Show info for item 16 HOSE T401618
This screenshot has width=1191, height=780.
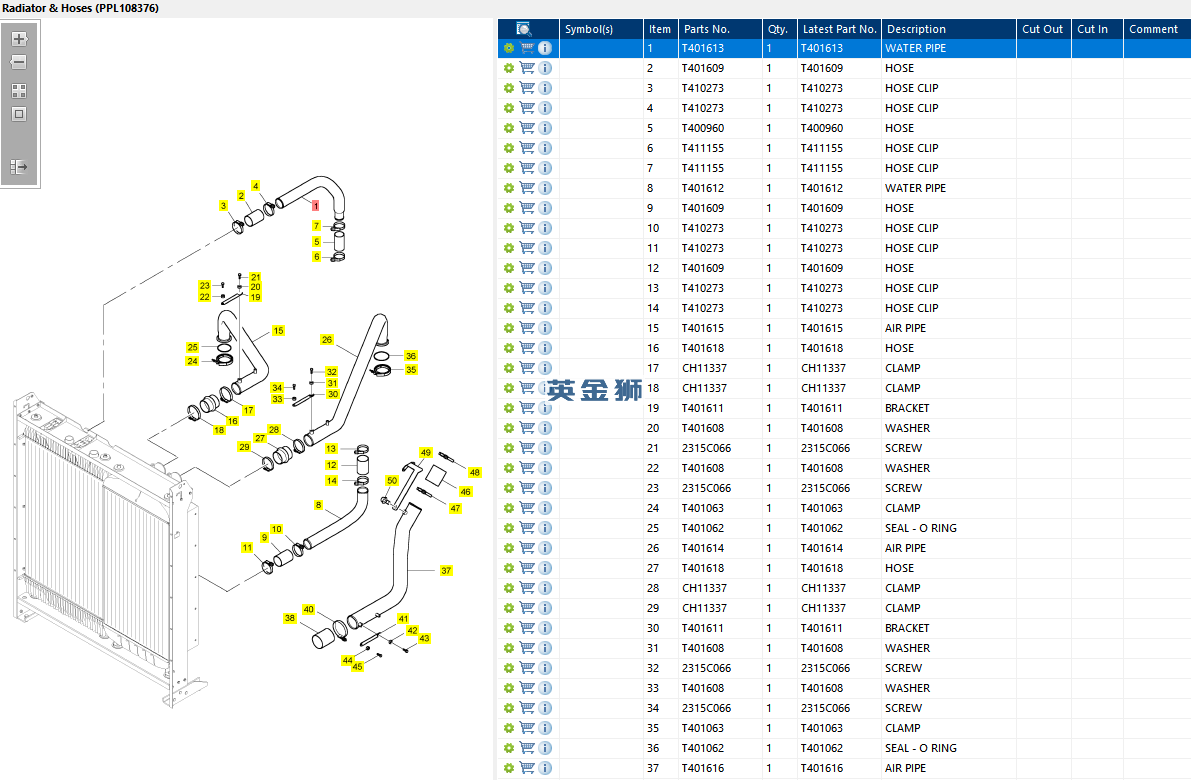point(545,349)
